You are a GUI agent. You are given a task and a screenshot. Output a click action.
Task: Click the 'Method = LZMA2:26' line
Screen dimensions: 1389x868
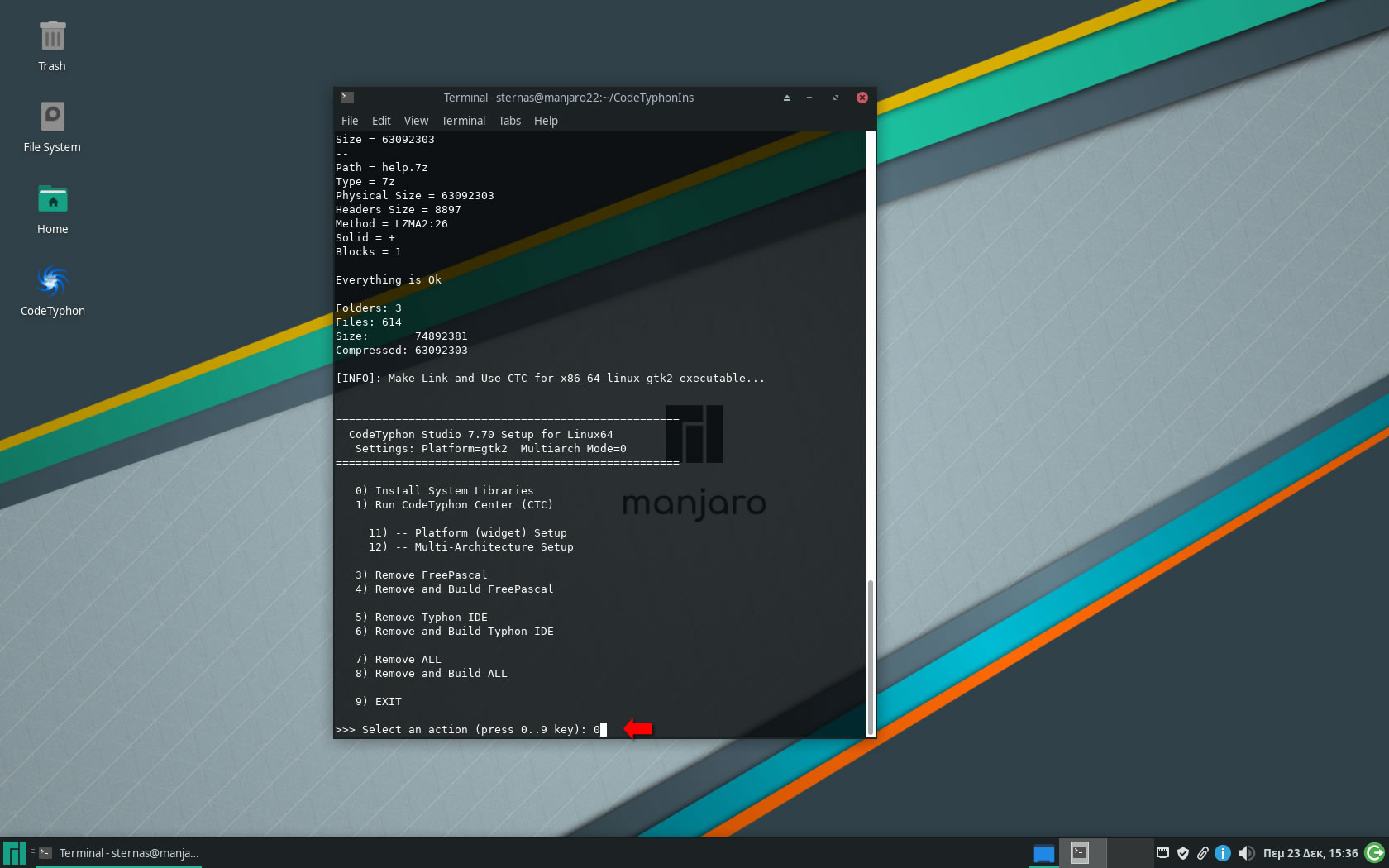click(392, 223)
